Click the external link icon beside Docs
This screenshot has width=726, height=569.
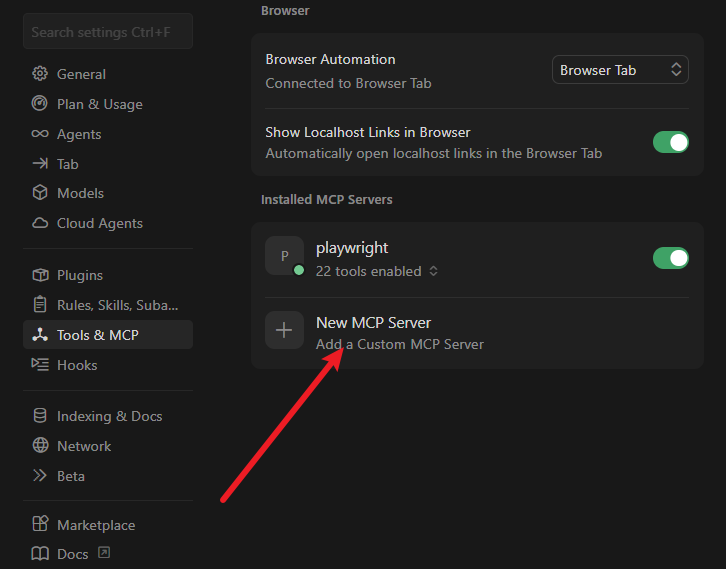(104, 552)
